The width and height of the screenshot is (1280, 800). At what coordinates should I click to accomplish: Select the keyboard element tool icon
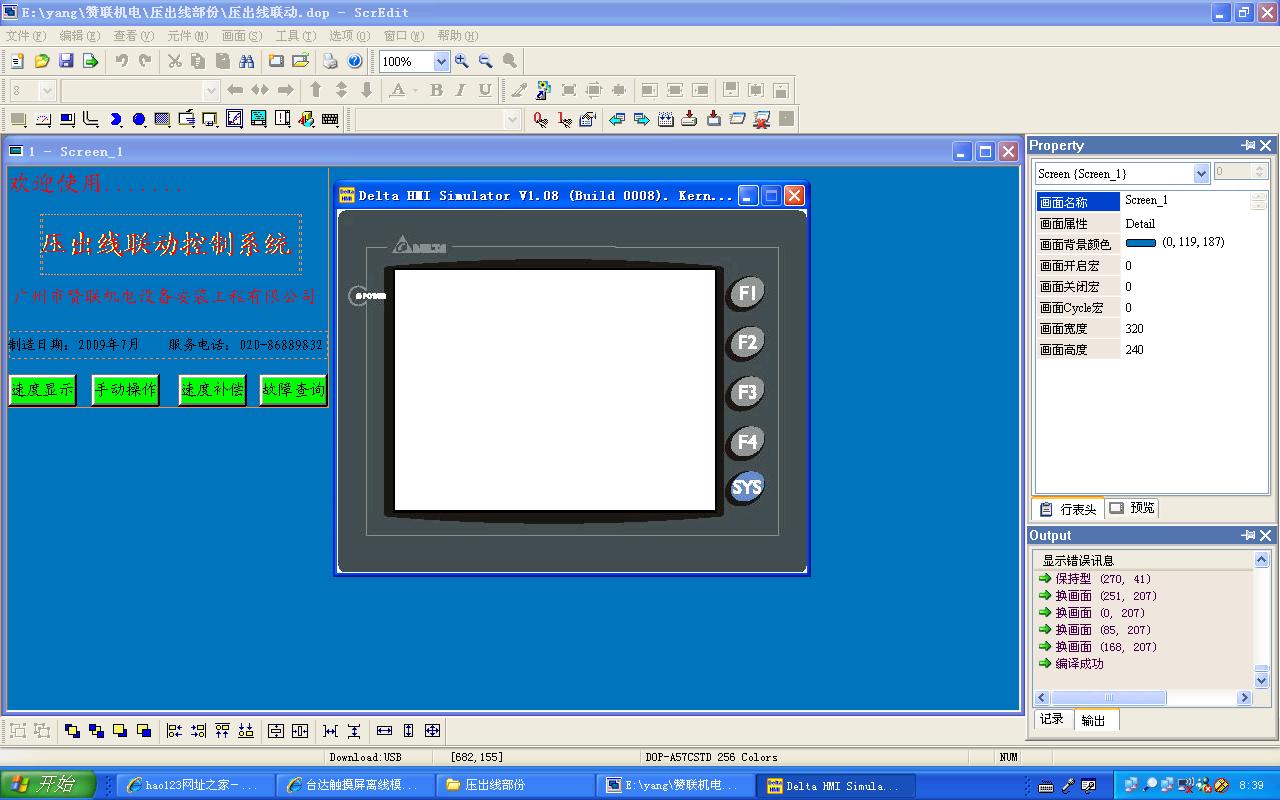pyautogui.click(x=330, y=120)
